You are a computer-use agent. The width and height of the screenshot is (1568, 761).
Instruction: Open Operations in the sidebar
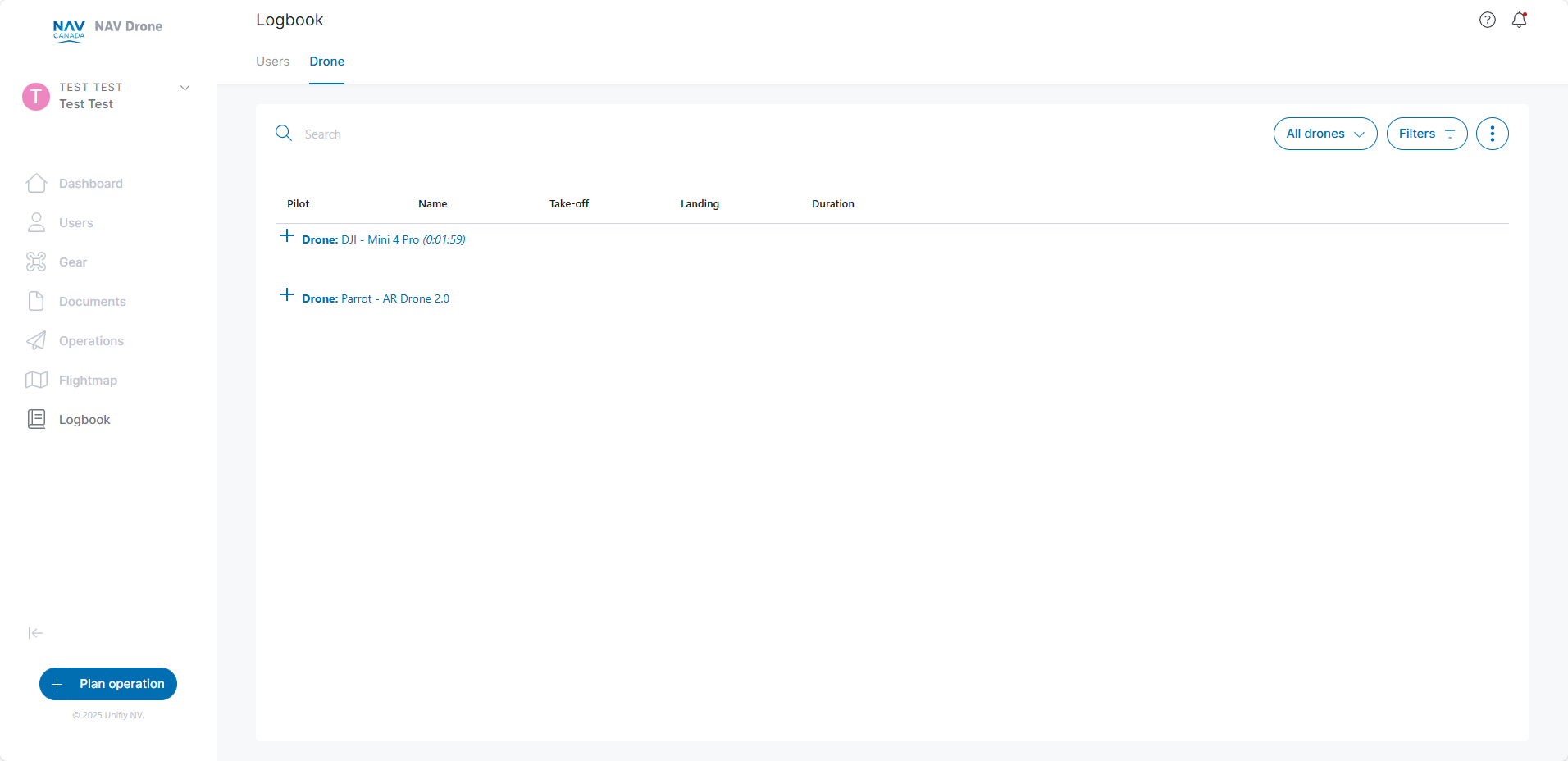point(91,341)
